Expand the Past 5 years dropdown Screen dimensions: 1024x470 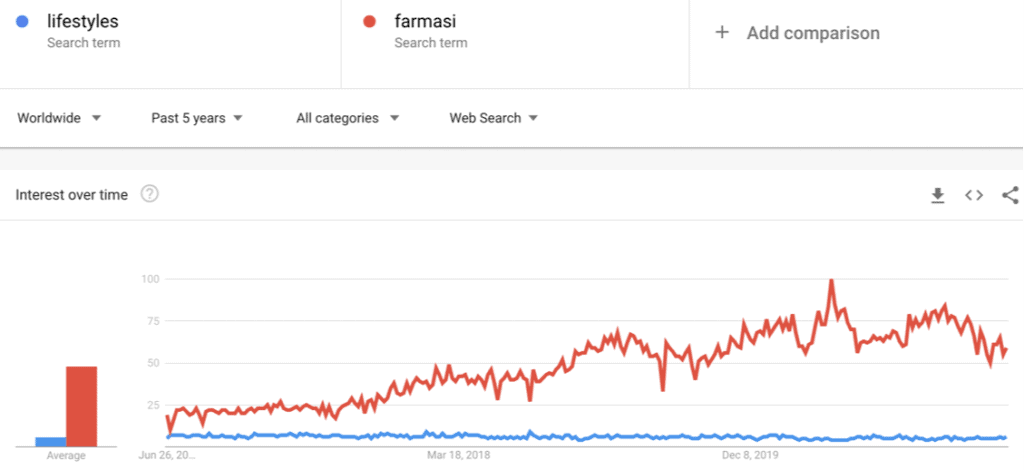[x=197, y=118]
